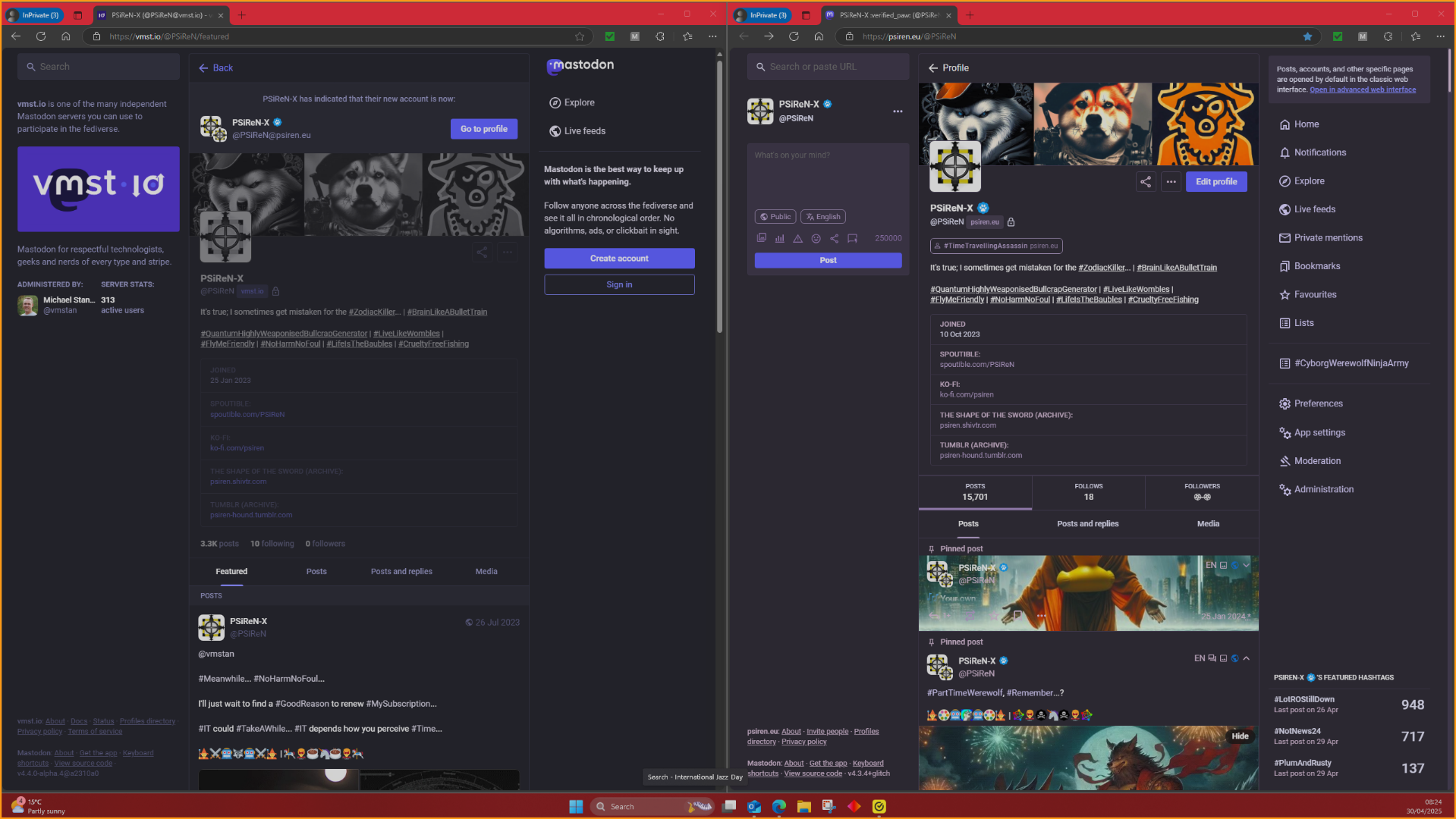Collapse second pinned post using chevron

pyautogui.click(x=1246, y=658)
